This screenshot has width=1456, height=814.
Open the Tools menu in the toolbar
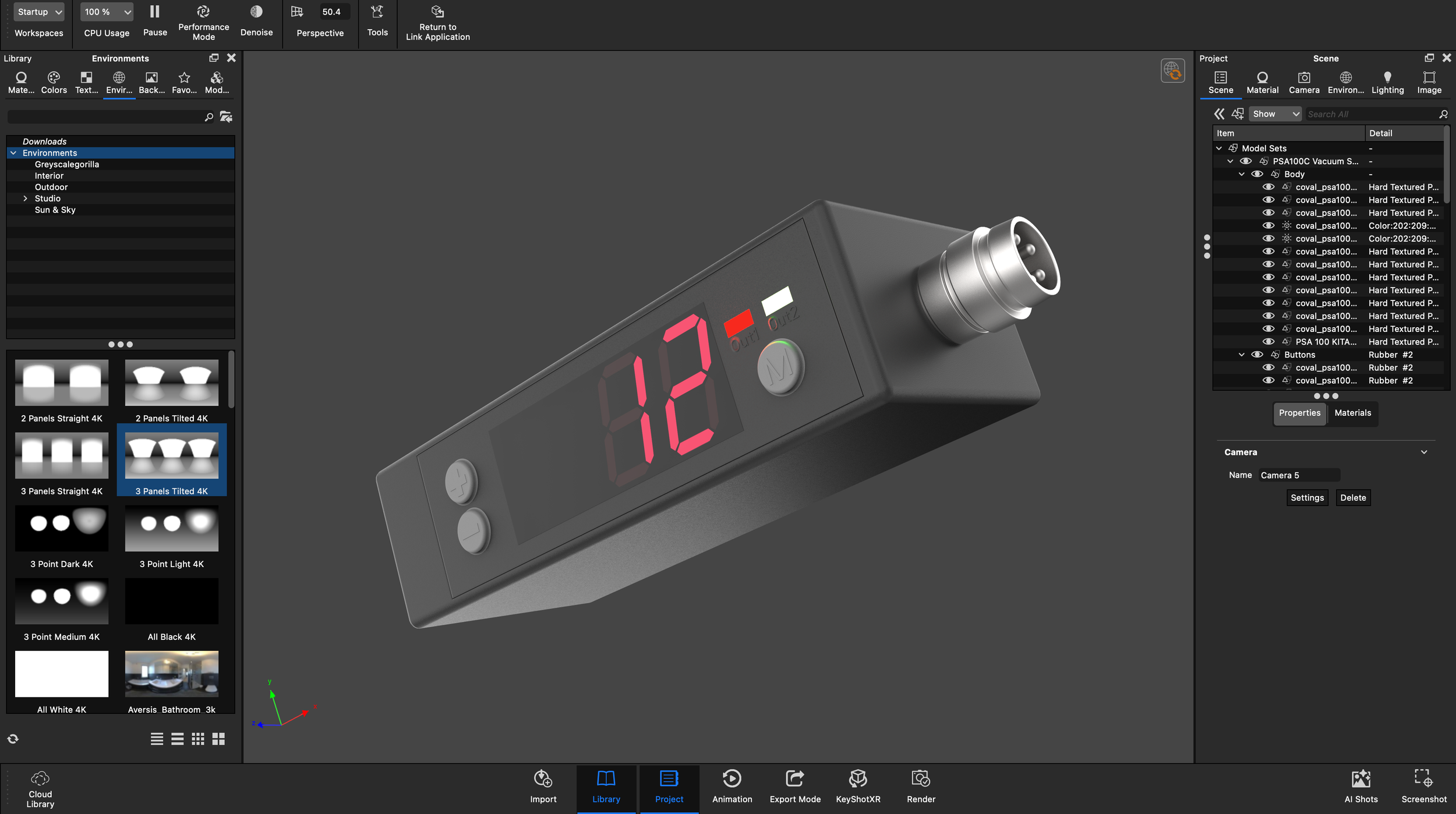pyautogui.click(x=377, y=12)
